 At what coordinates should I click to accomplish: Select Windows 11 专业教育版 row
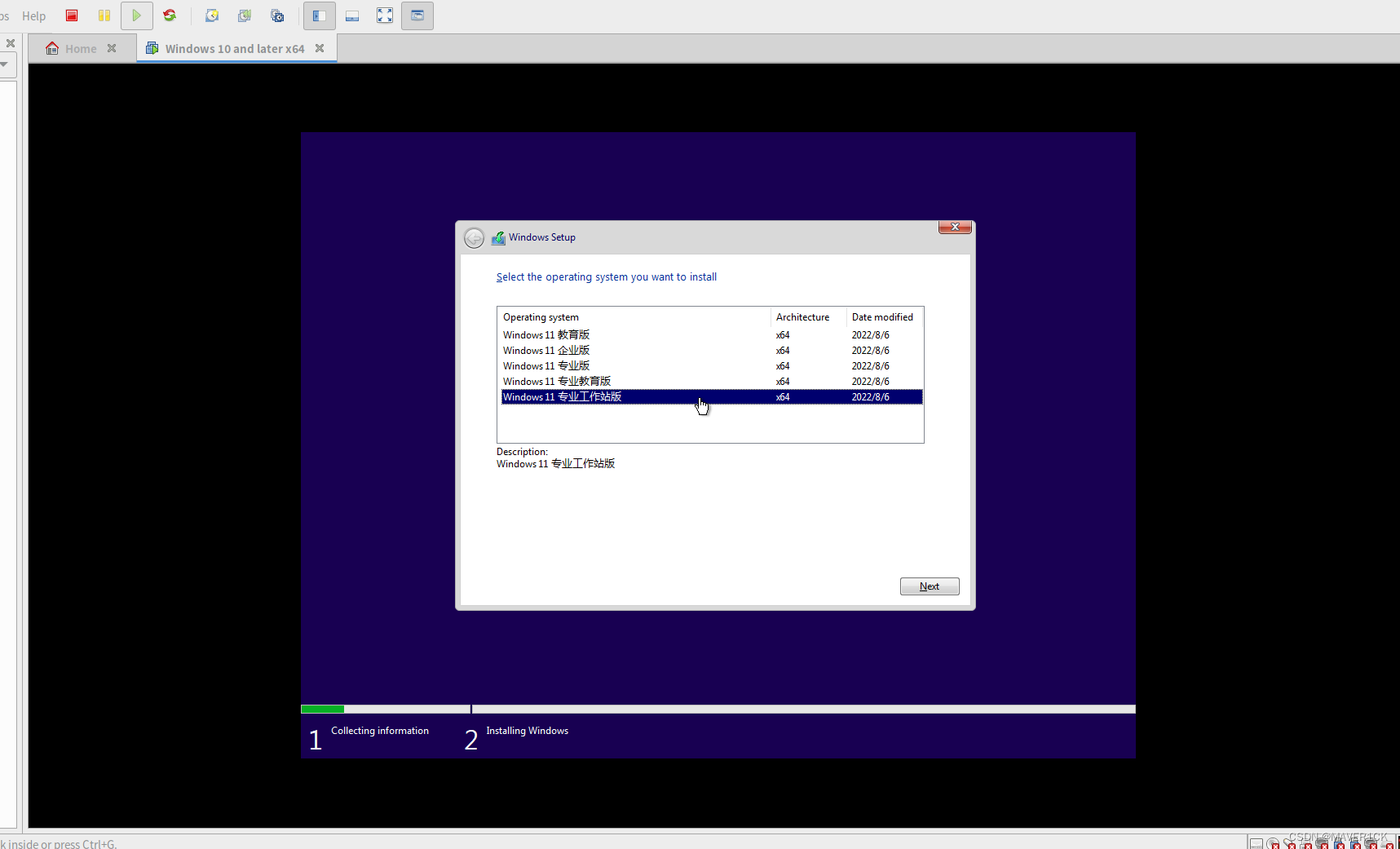(711, 382)
